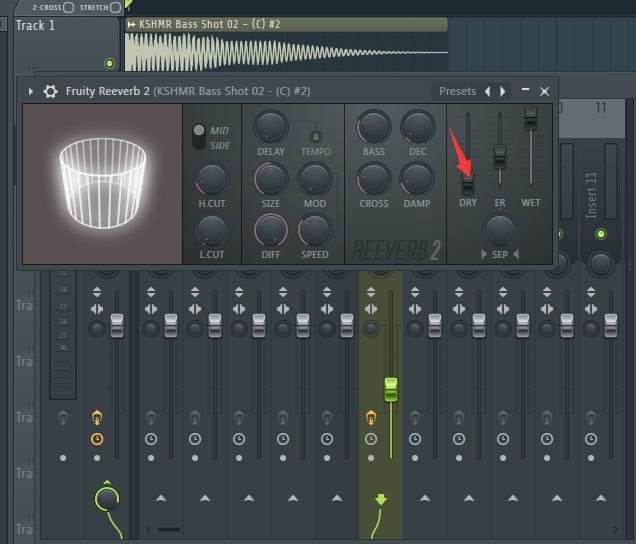Click the master channel swap stereo arrows

click(x=97, y=309)
